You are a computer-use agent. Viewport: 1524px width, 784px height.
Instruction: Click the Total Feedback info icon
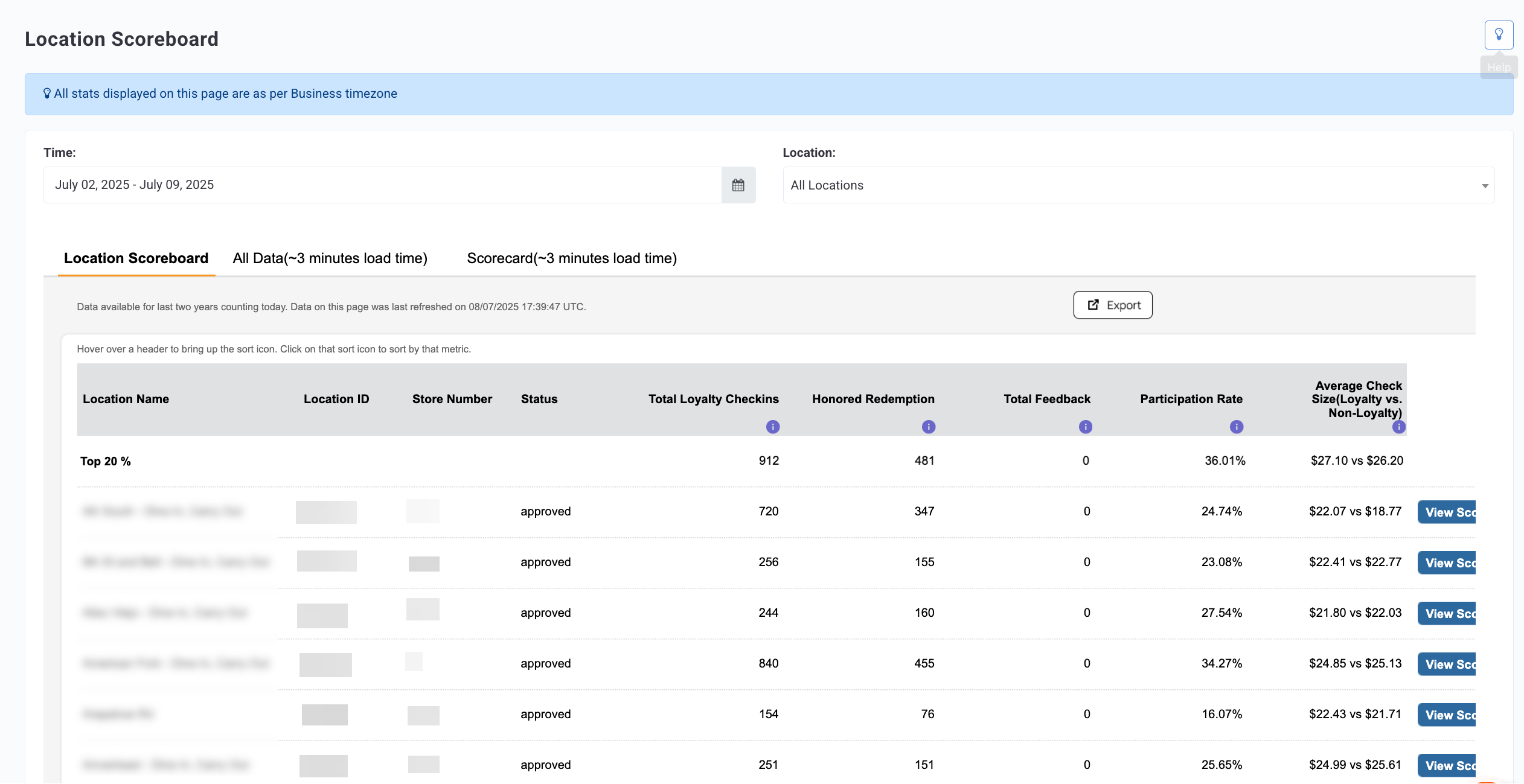coord(1086,427)
